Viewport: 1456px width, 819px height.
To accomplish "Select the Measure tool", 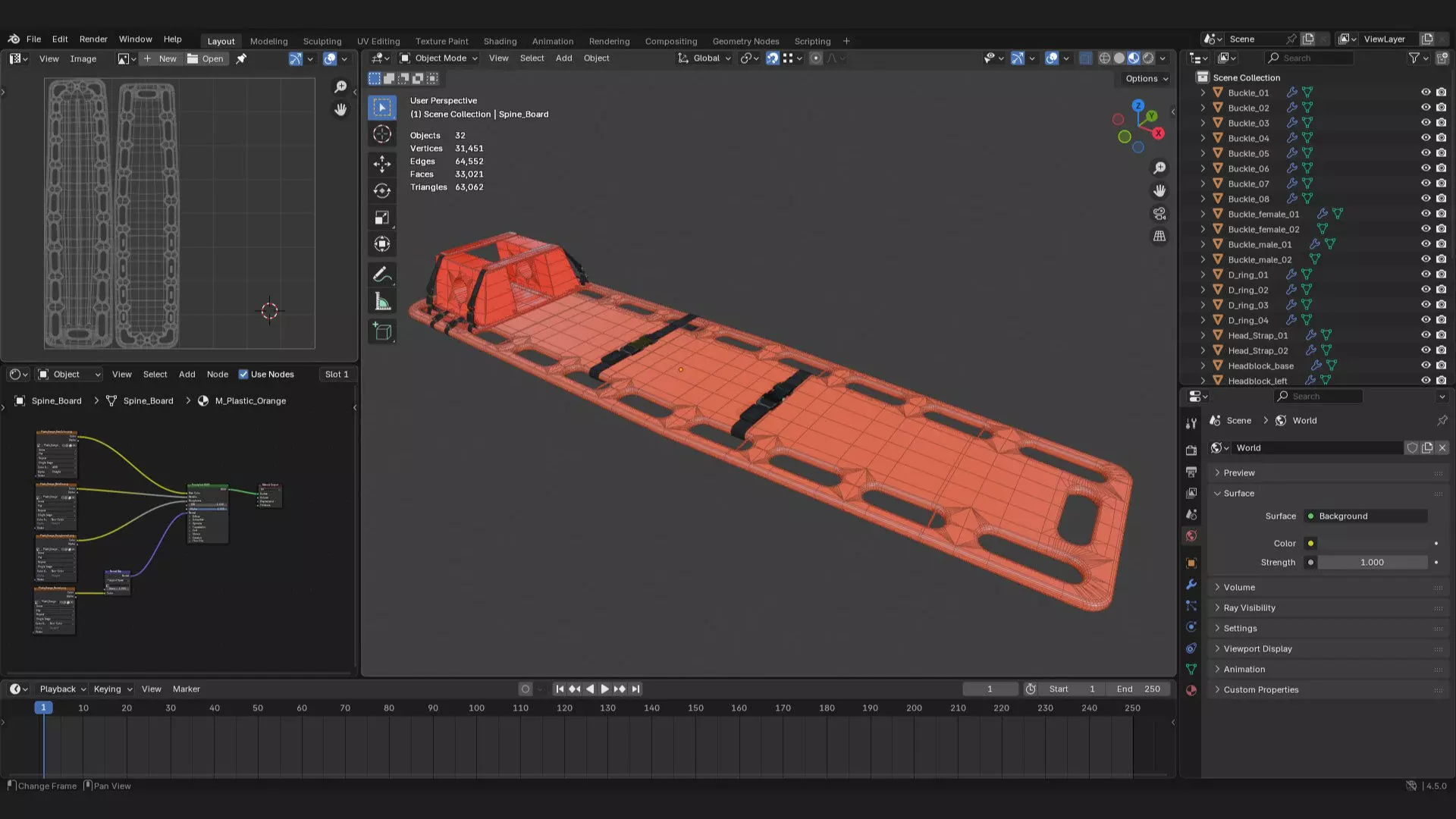I will (382, 302).
